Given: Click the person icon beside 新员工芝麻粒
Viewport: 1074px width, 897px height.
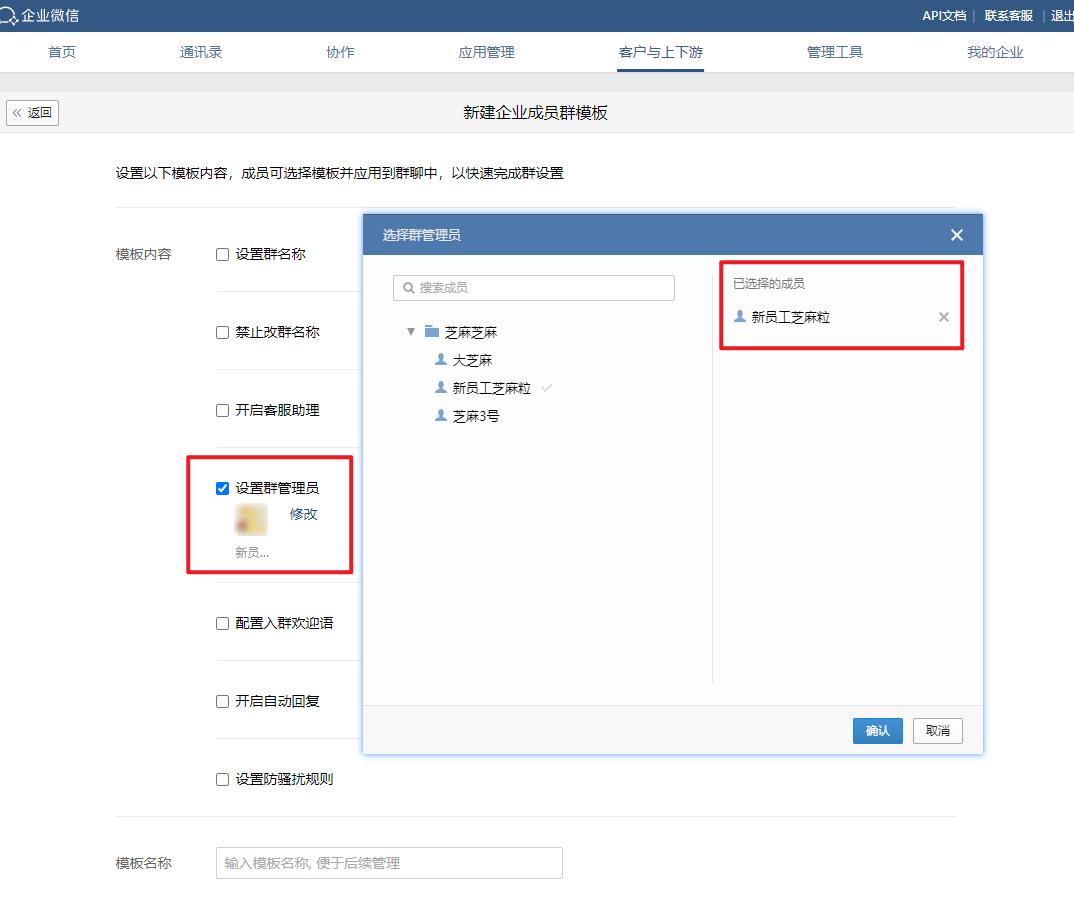Looking at the screenshot, I should [441, 387].
